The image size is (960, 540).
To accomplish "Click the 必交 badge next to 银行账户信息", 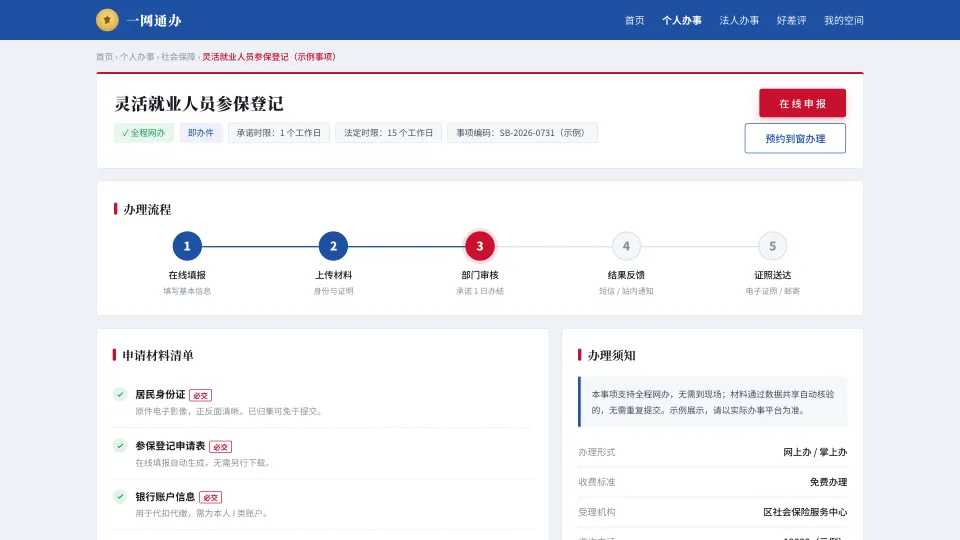I will point(211,498).
